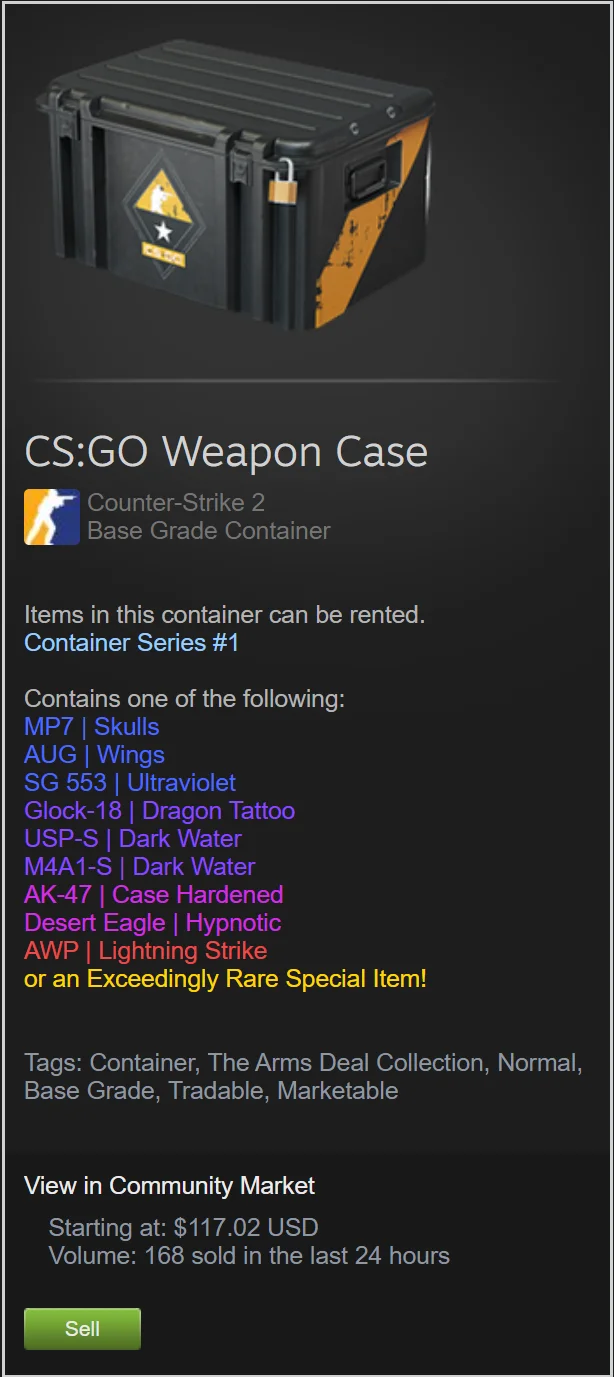Select AK-47 | Case Hardened entry
Image resolution: width=614 pixels, height=1377 pixels.
click(154, 895)
